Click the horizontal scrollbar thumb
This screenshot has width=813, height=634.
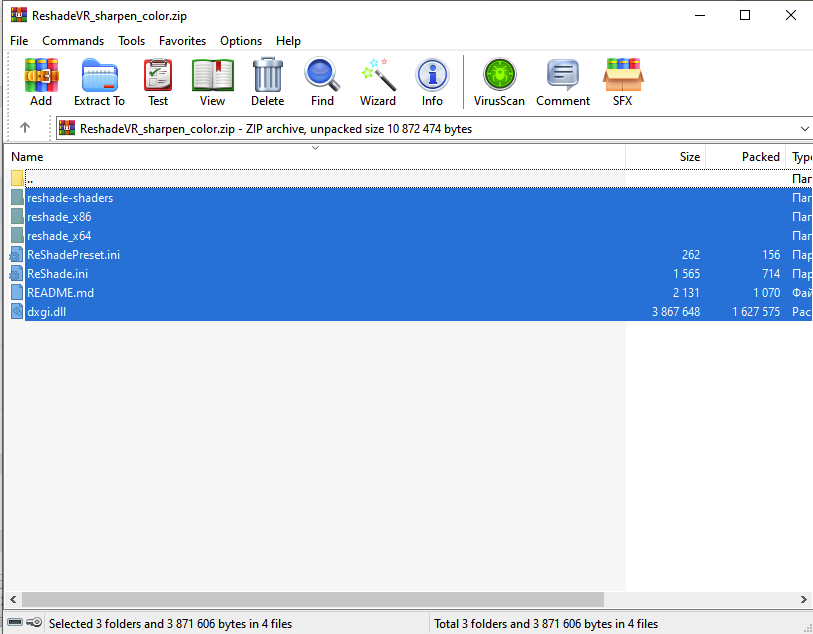313,599
